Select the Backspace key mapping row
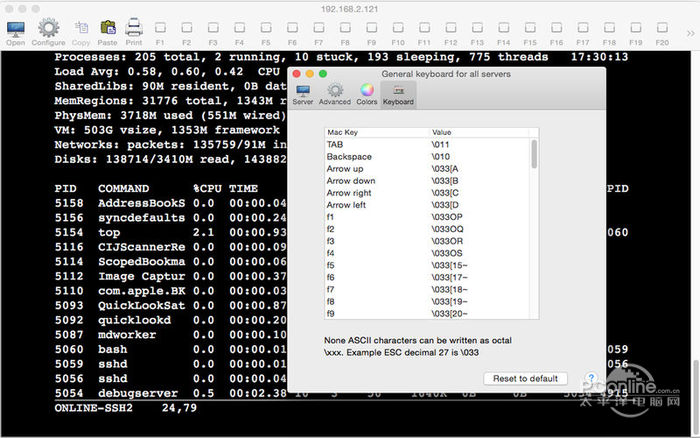This screenshot has width=700, height=438. tap(428, 157)
